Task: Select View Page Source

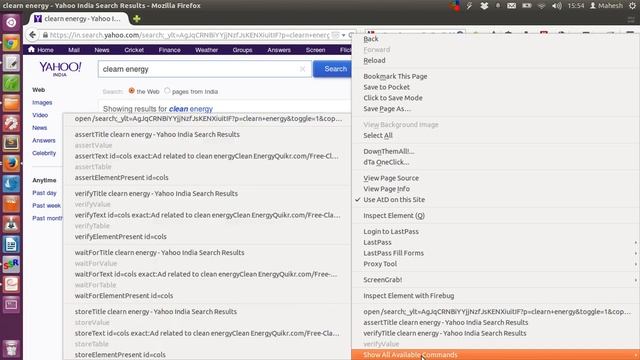Action: (x=496, y=178)
